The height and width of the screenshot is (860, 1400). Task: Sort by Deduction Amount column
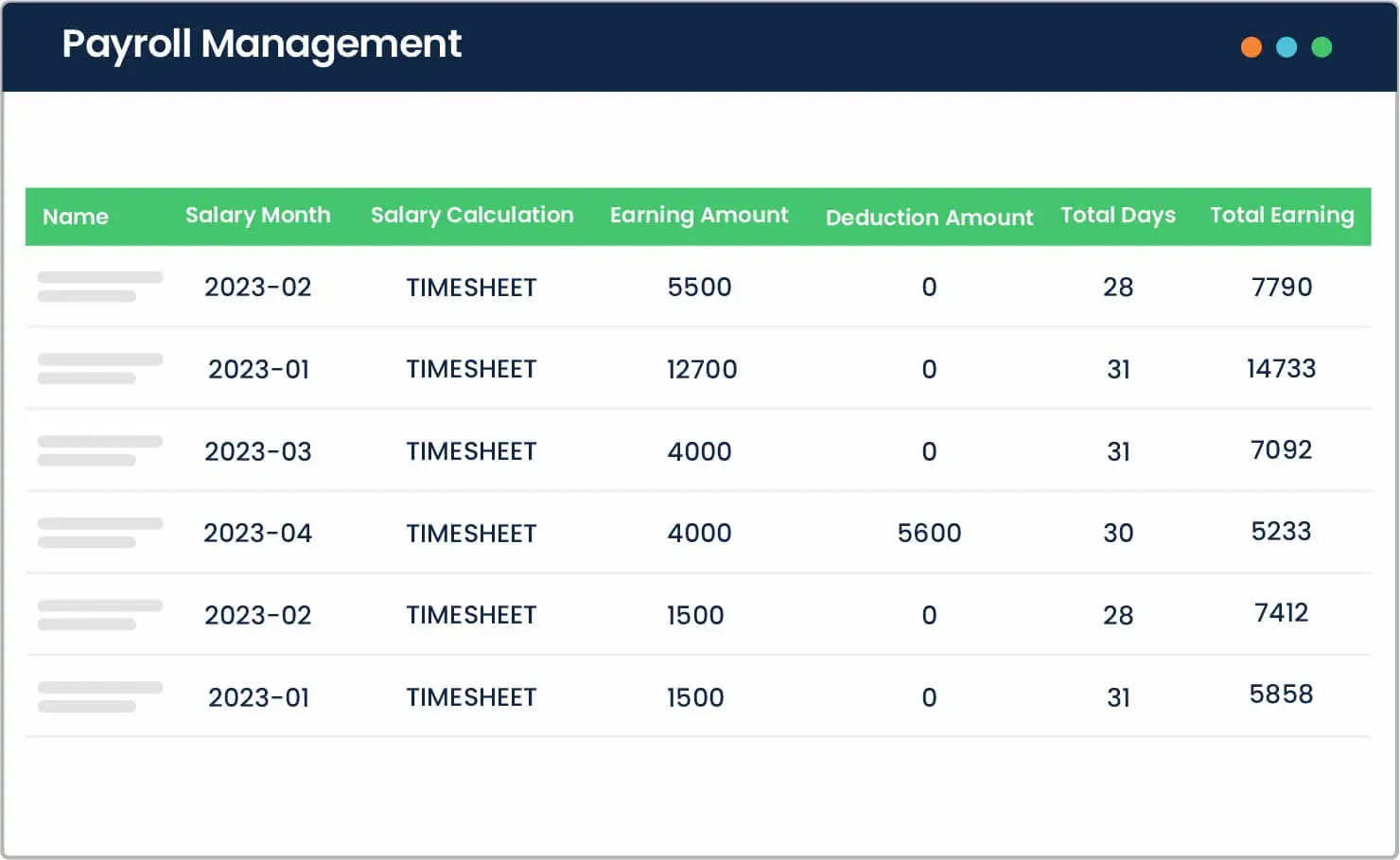tap(929, 218)
